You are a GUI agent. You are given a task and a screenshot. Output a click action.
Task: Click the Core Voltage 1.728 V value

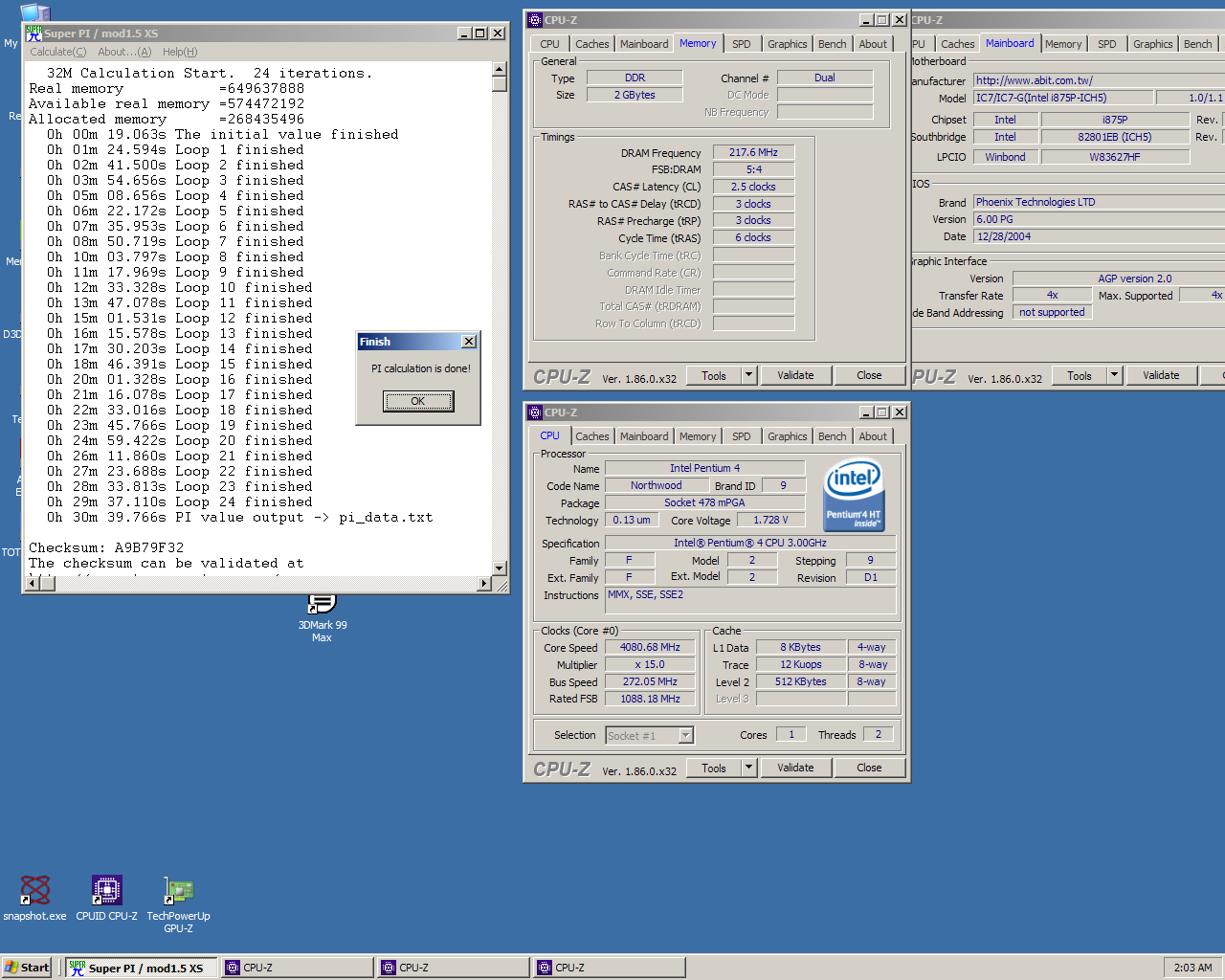click(x=770, y=520)
